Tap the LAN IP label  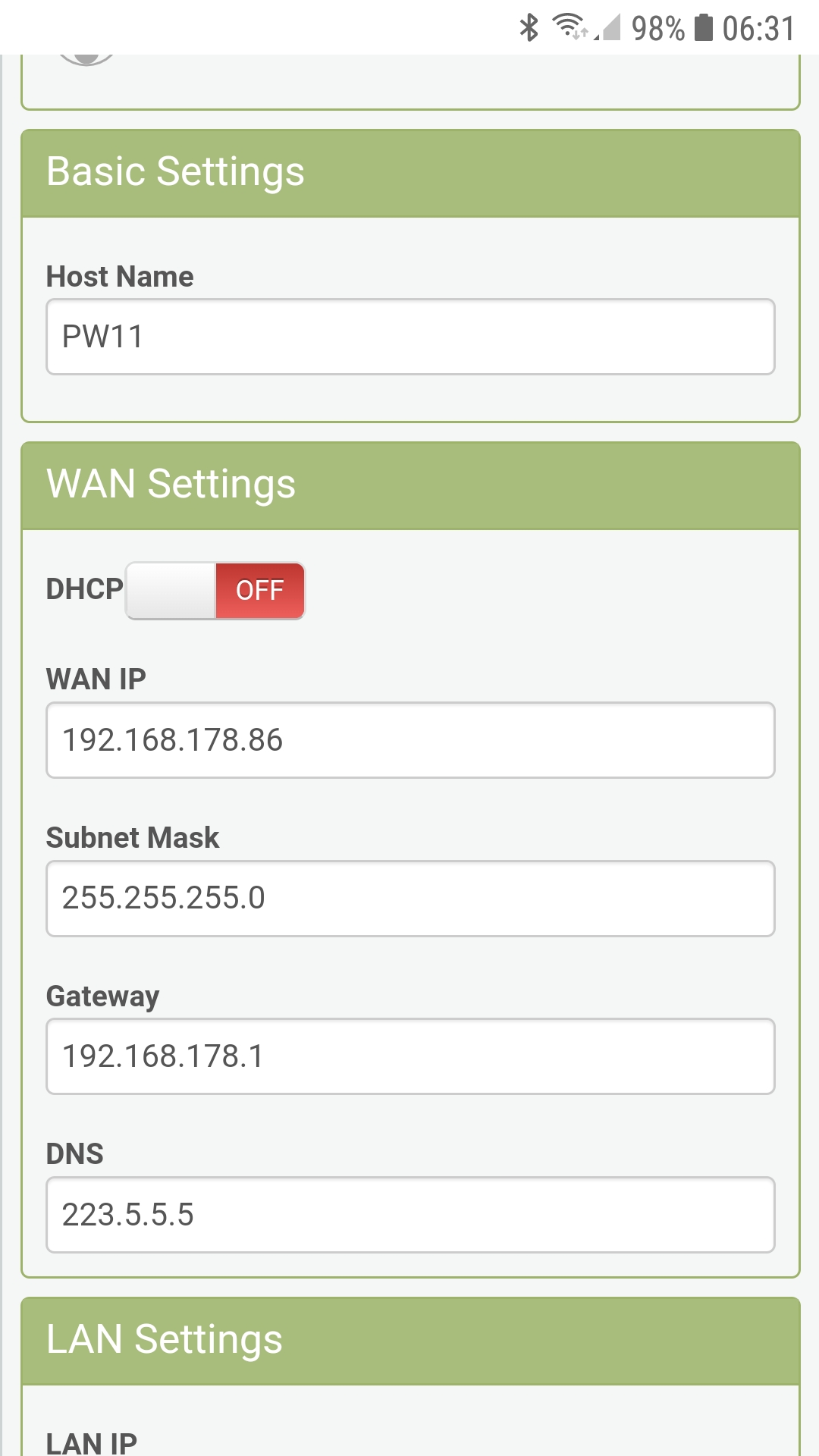(x=92, y=1441)
